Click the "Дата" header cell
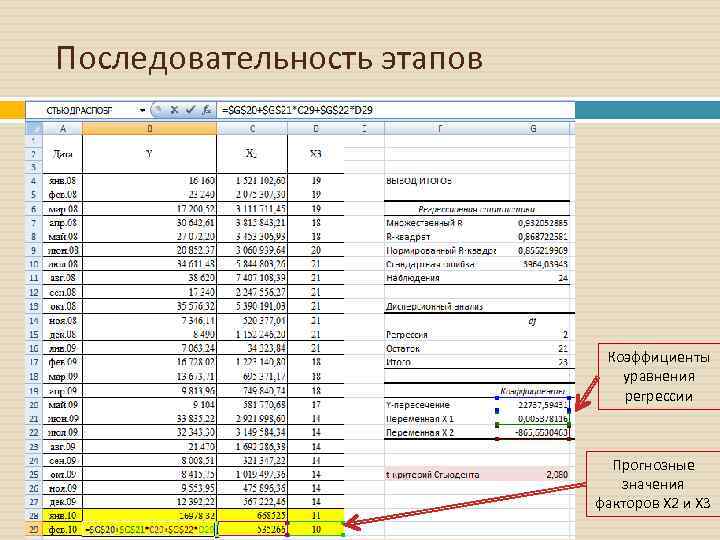The height and width of the screenshot is (540, 720). 62,154
